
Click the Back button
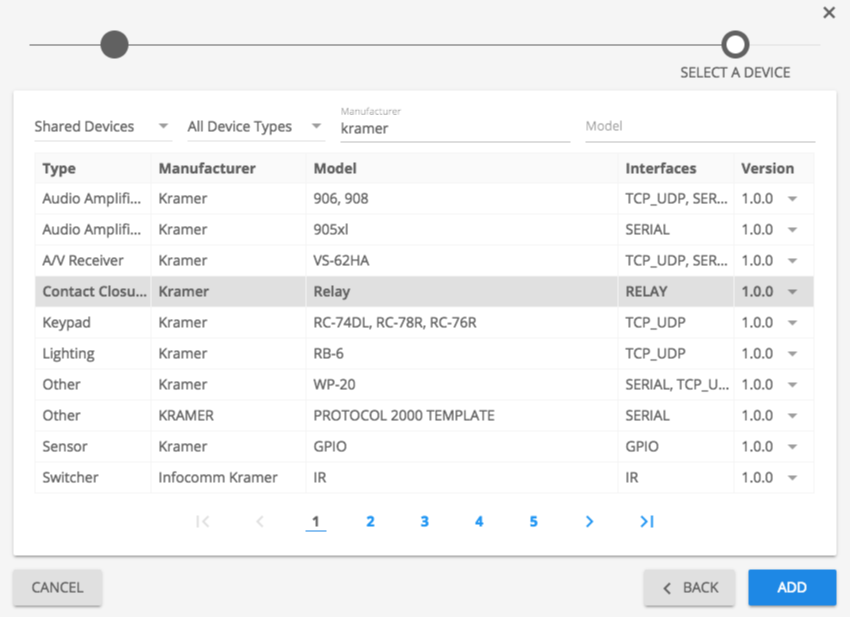[690, 587]
